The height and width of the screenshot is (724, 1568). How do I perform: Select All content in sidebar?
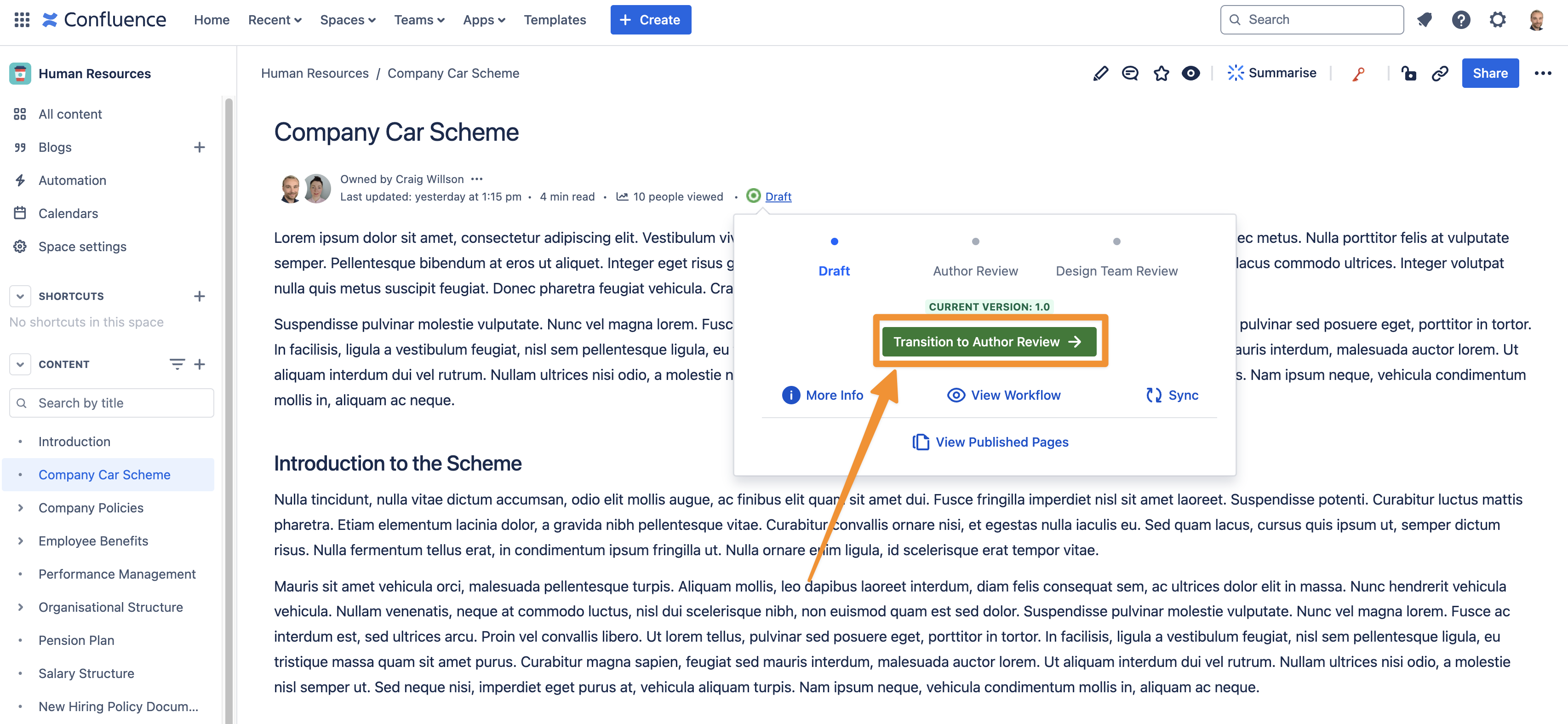coord(70,114)
